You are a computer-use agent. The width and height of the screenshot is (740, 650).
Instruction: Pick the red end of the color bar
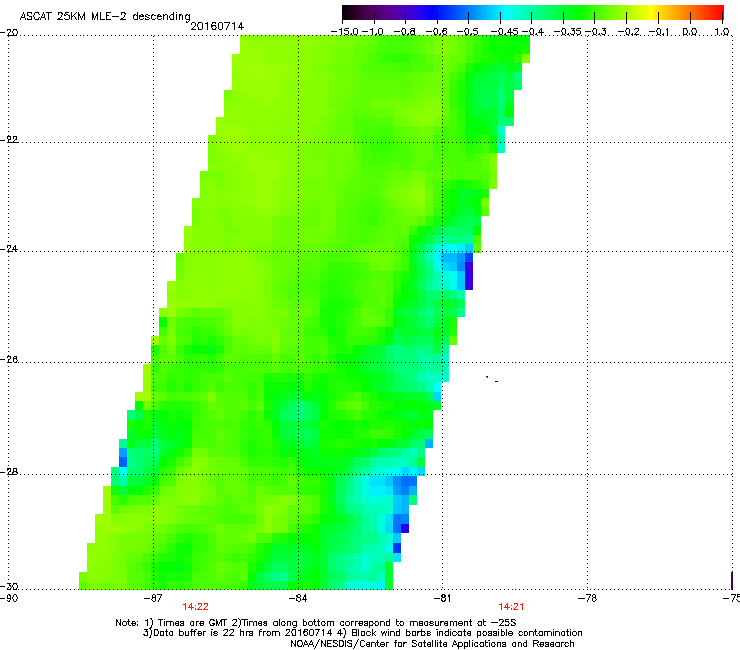pos(716,13)
